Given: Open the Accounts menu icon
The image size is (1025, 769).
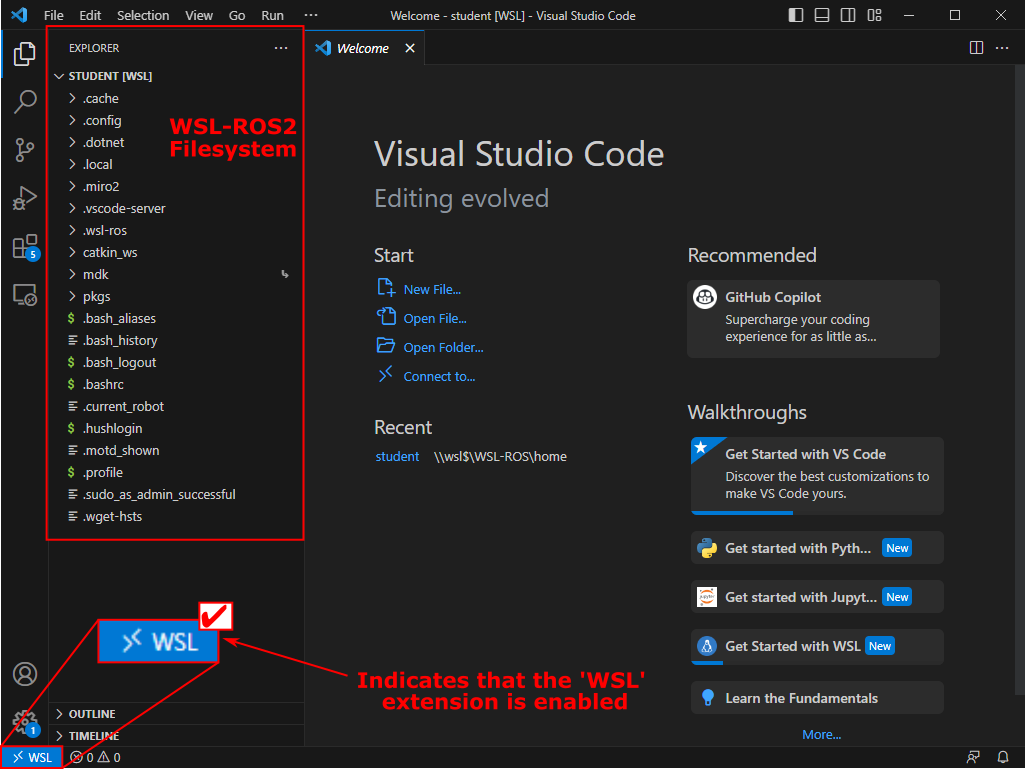Looking at the screenshot, I should [x=25, y=674].
